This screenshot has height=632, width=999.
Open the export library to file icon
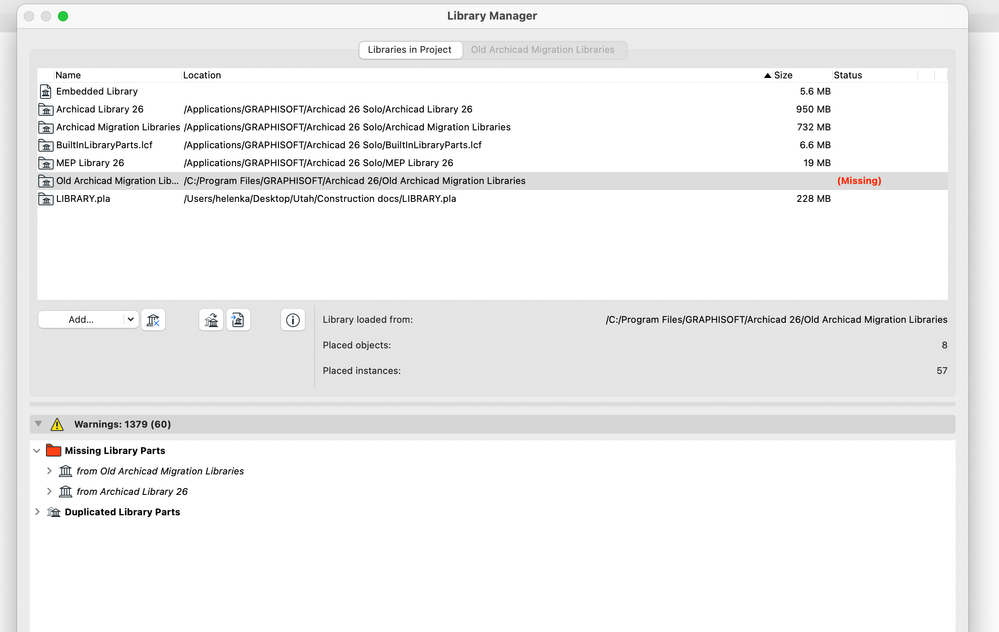pyautogui.click(x=238, y=319)
